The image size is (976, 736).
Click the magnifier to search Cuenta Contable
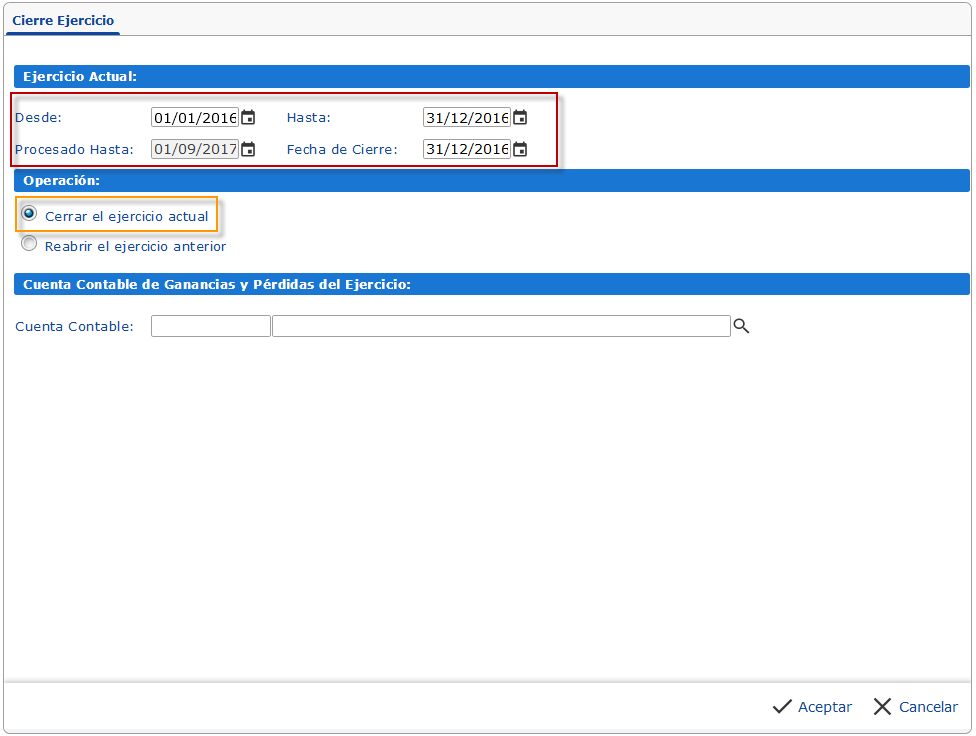741,326
